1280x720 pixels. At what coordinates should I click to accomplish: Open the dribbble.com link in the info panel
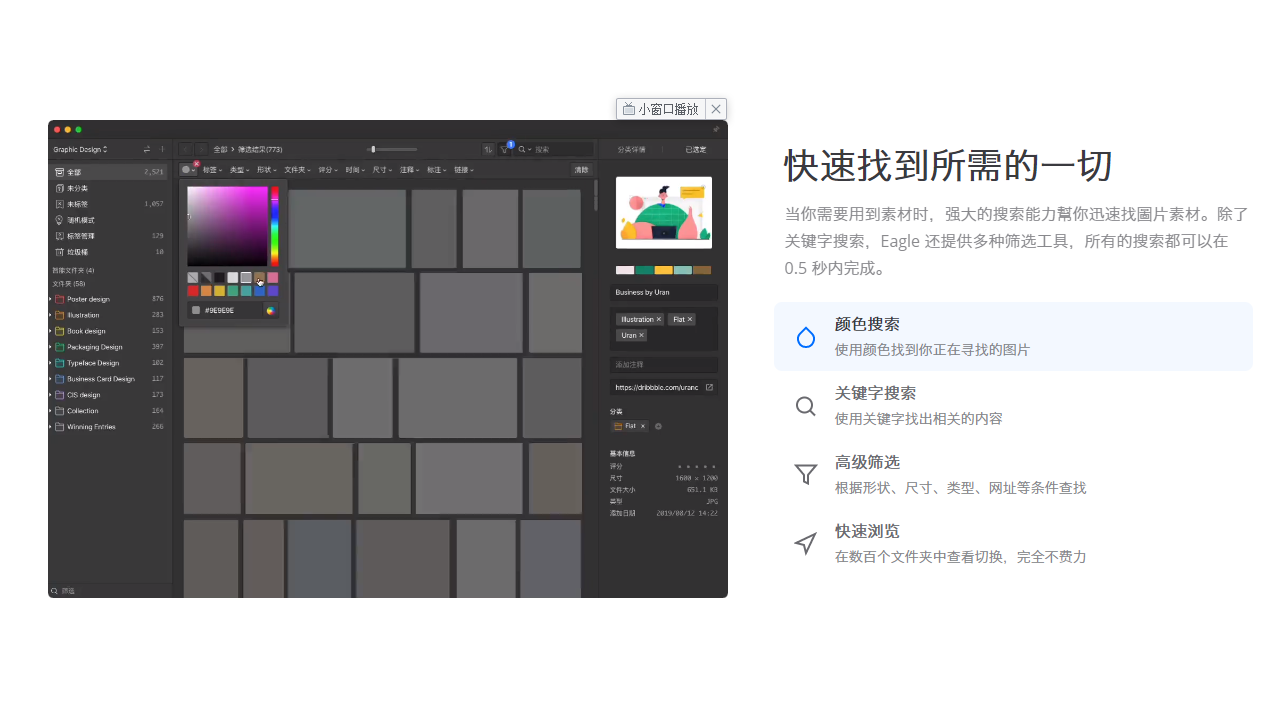(655, 387)
